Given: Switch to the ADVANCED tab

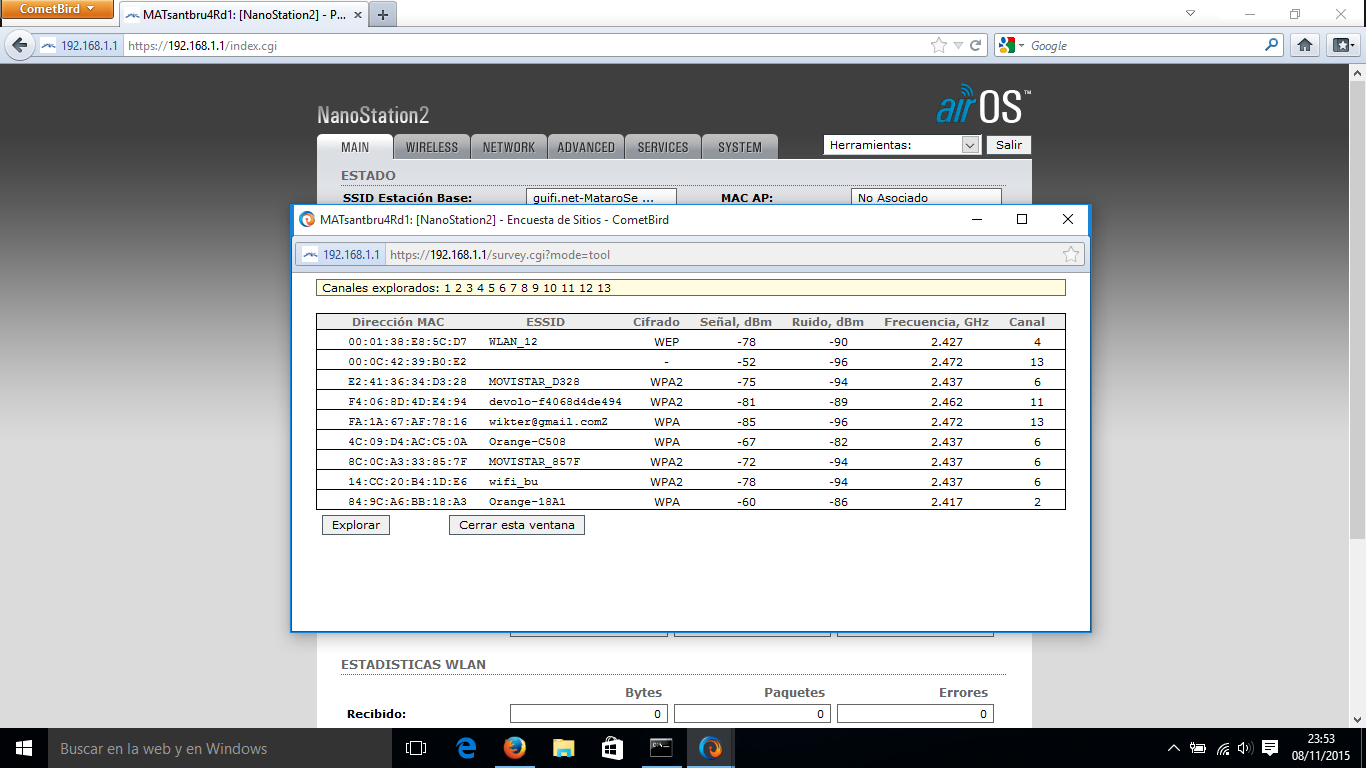Looking at the screenshot, I should [586, 147].
